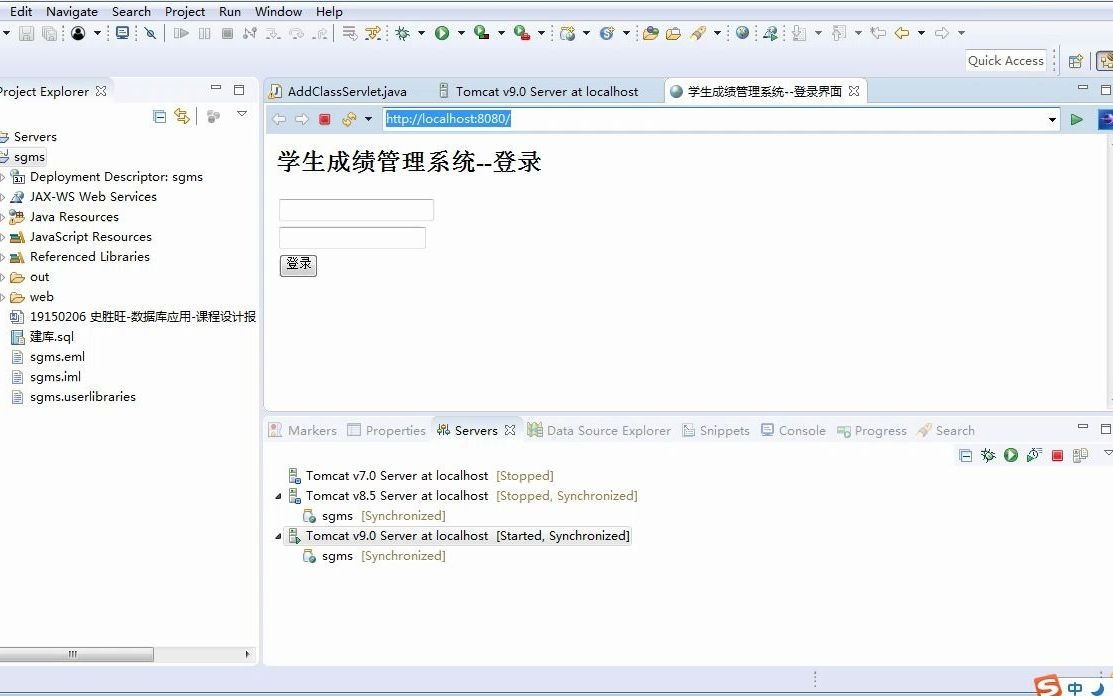Open the AddClassServlet.java editor tab

(339, 92)
